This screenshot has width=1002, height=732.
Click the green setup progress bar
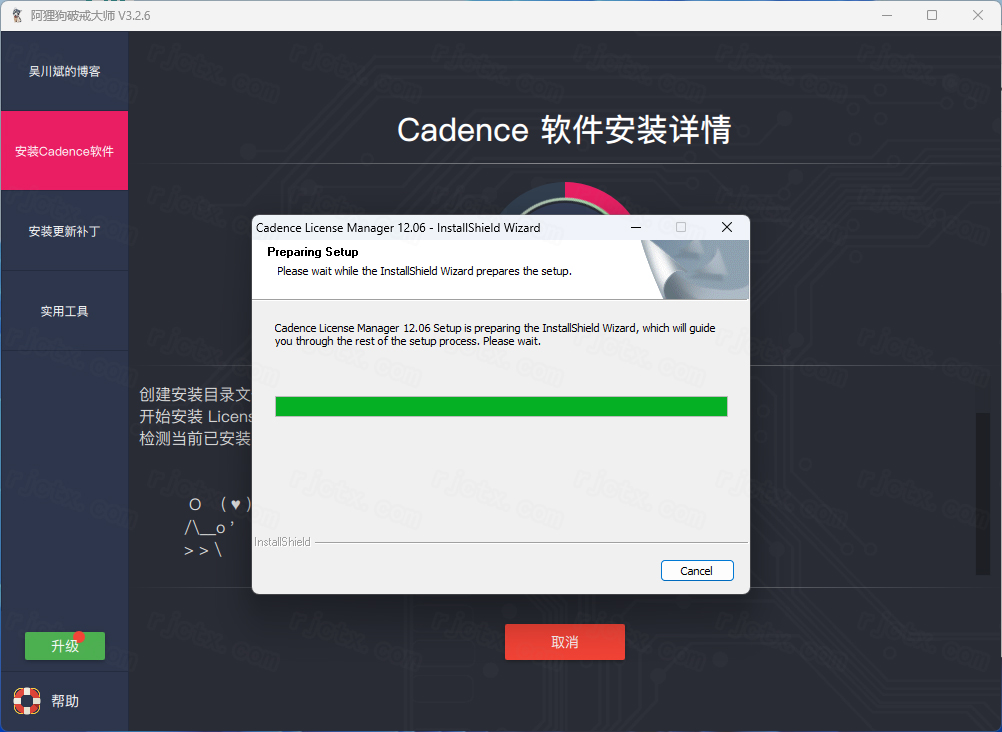point(501,407)
